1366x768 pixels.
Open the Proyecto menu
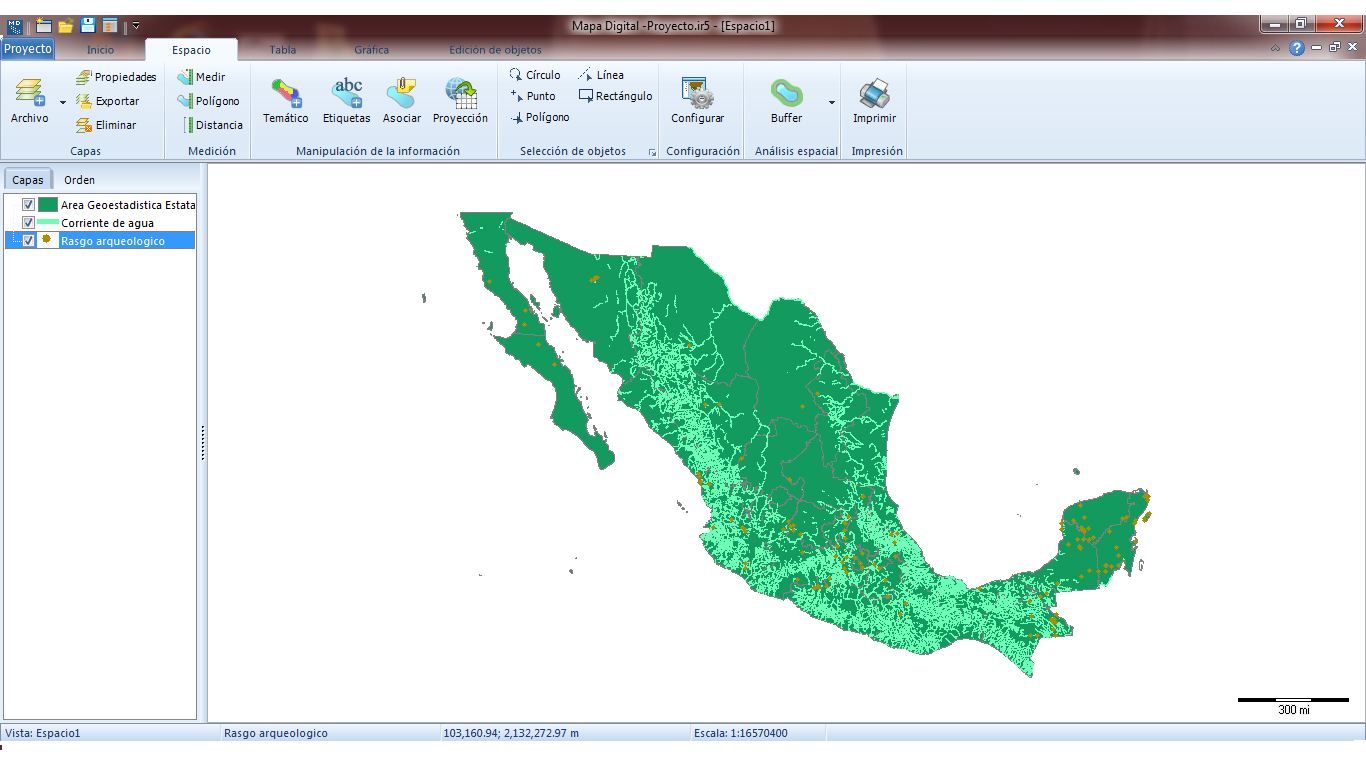pos(27,48)
